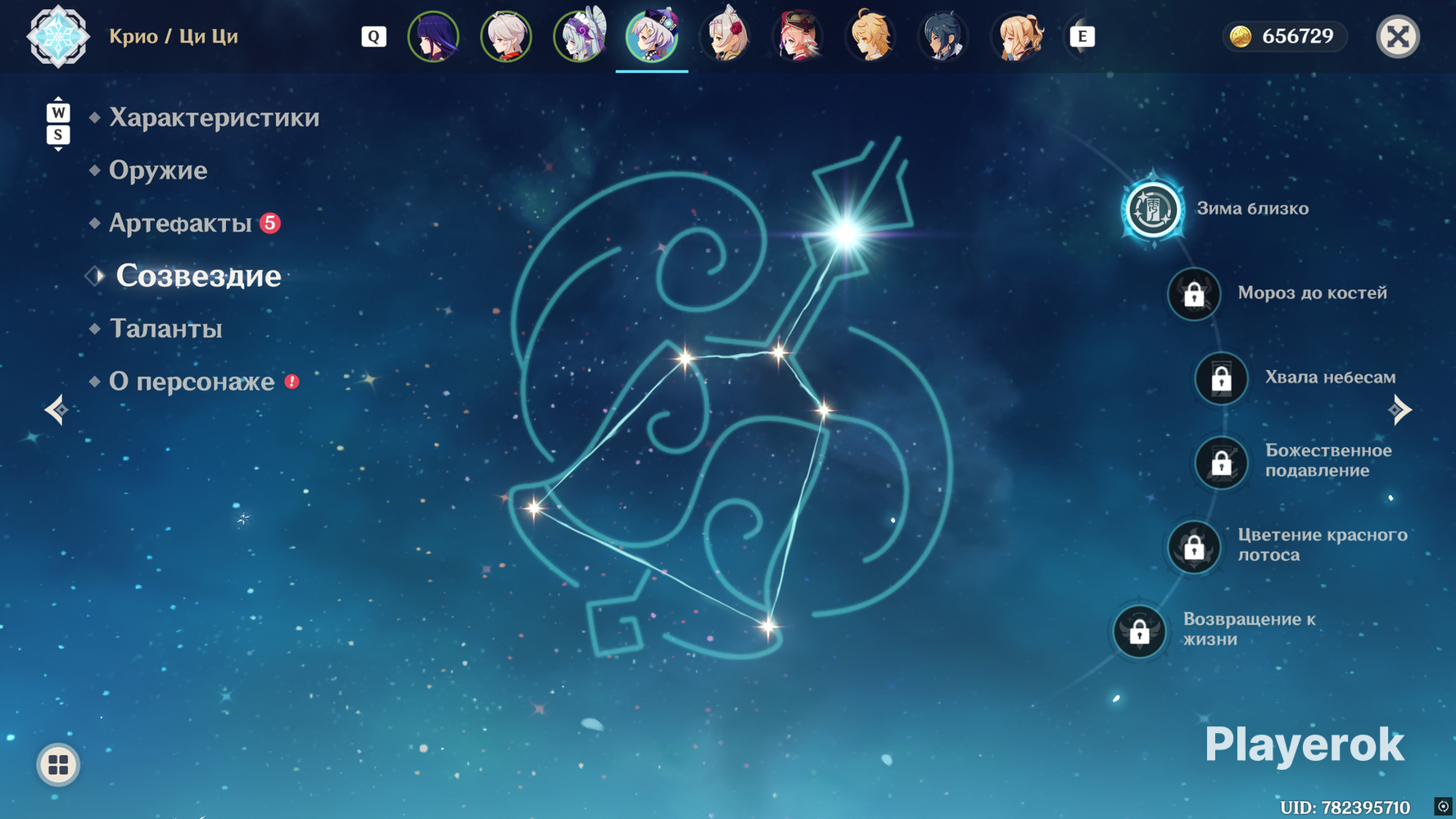Open the locked Возвращение к жизни node
This screenshot has height=819, width=1456.
[x=1139, y=631]
